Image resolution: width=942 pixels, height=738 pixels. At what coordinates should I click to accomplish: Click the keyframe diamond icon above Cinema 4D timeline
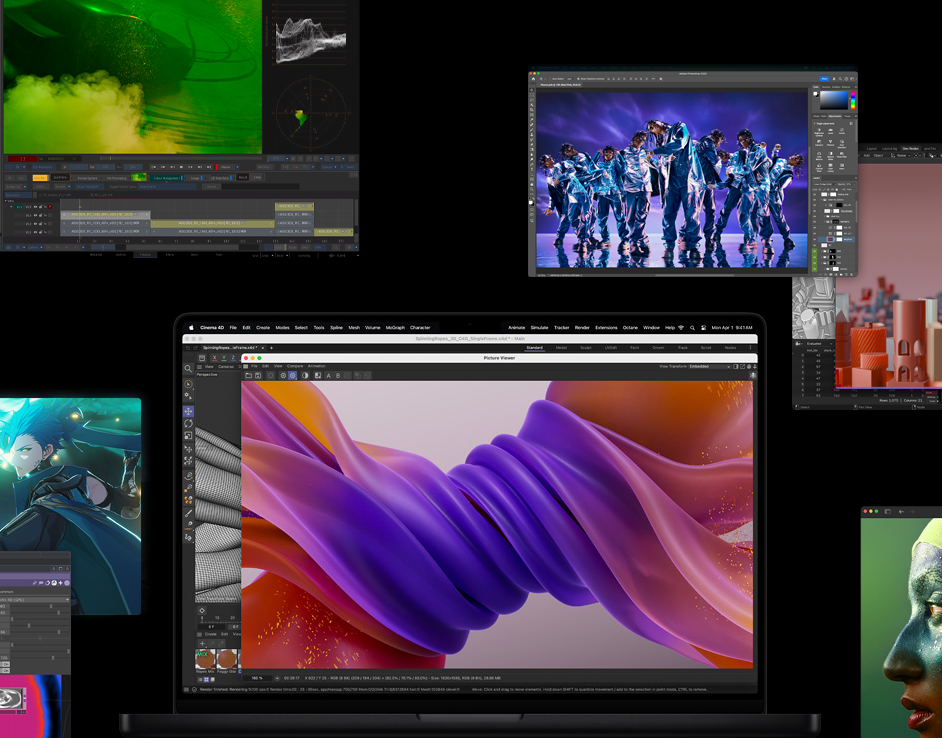tap(202, 611)
